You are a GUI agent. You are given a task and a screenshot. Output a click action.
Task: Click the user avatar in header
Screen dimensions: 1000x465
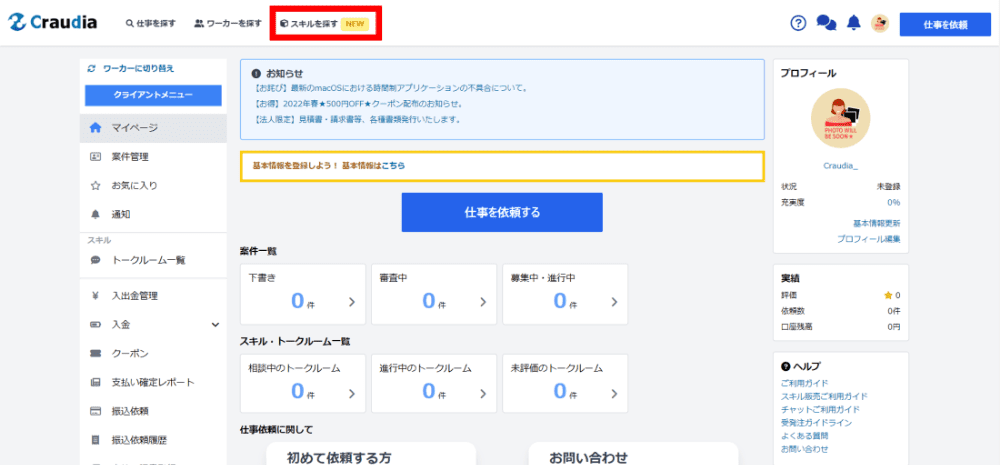point(880,23)
